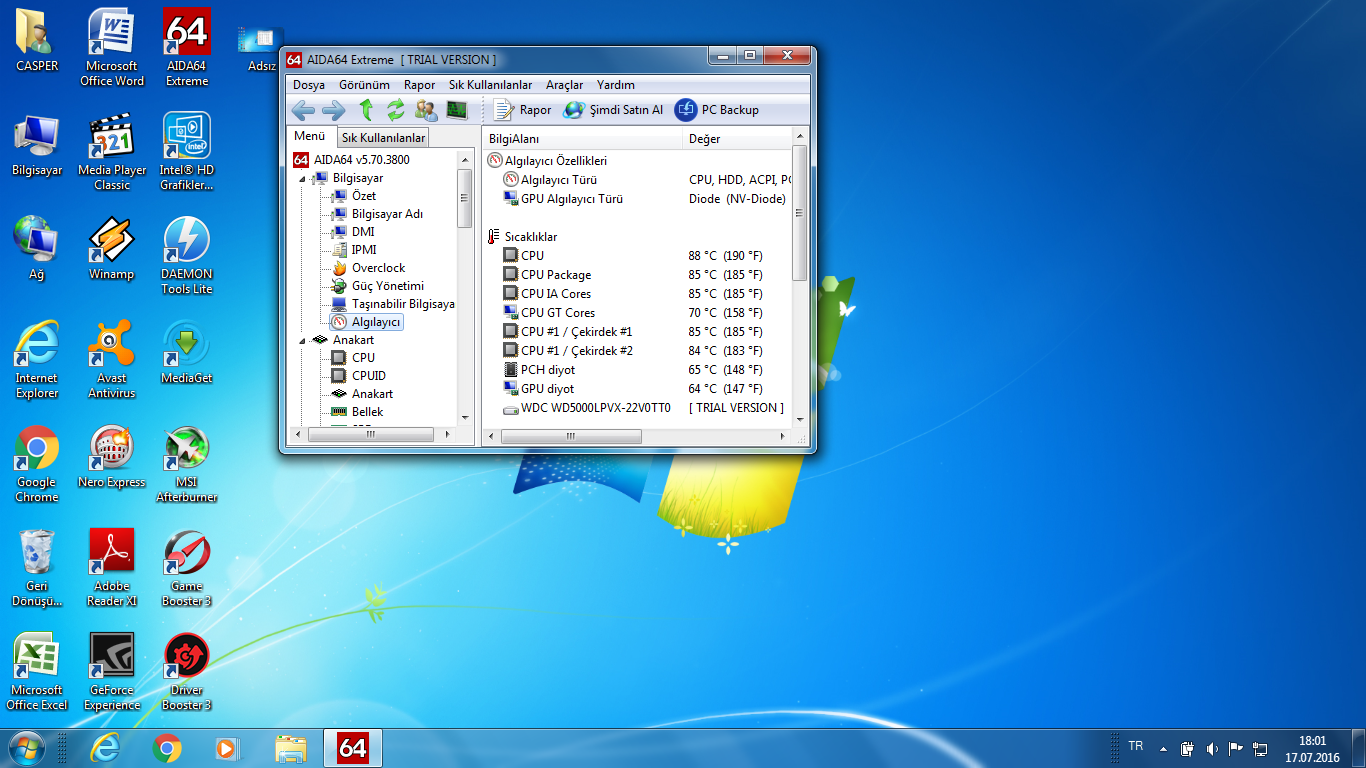
Task: Select Özet in the tree
Action: coord(354,196)
